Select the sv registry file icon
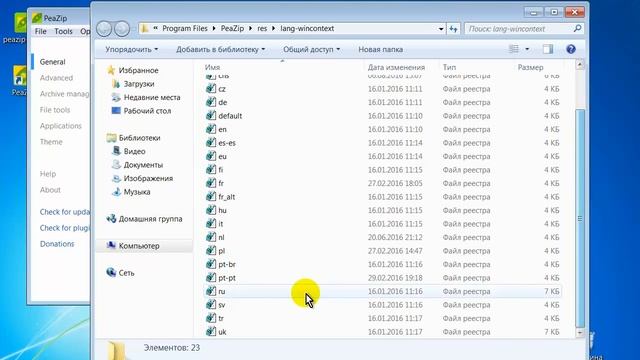 click(x=211, y=304)
